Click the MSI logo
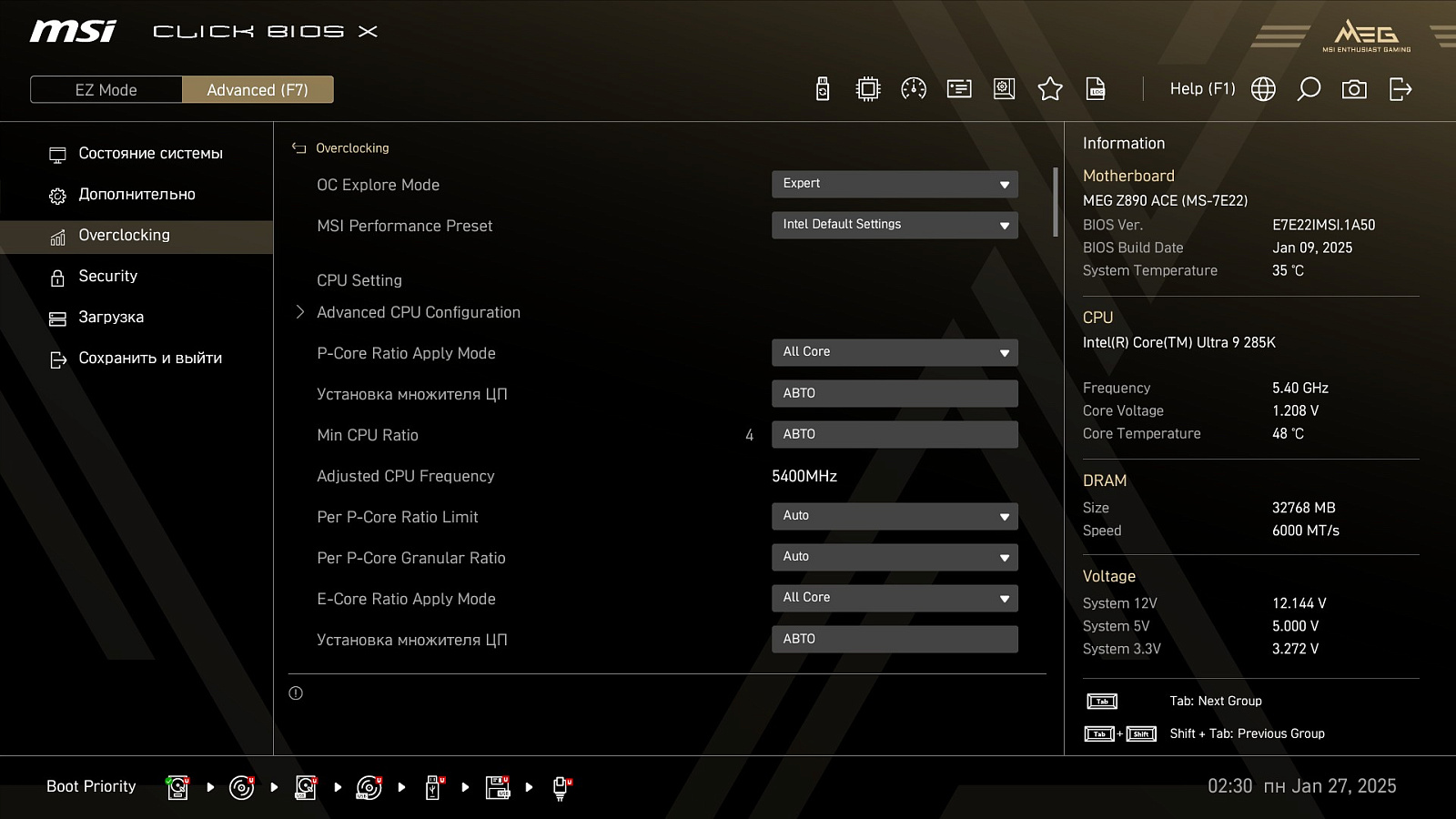 click(73, 31)
